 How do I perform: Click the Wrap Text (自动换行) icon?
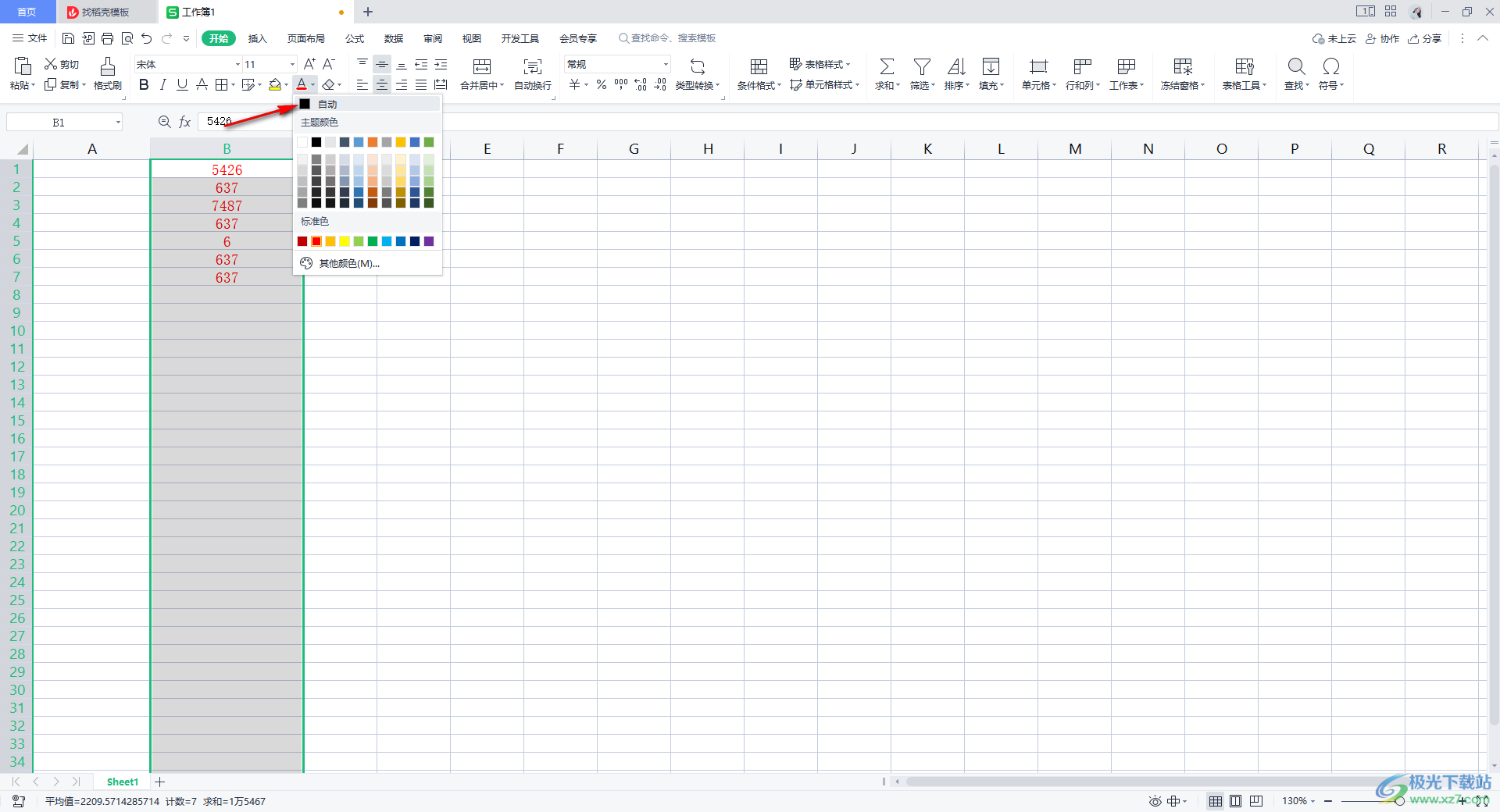click(533, 66)
